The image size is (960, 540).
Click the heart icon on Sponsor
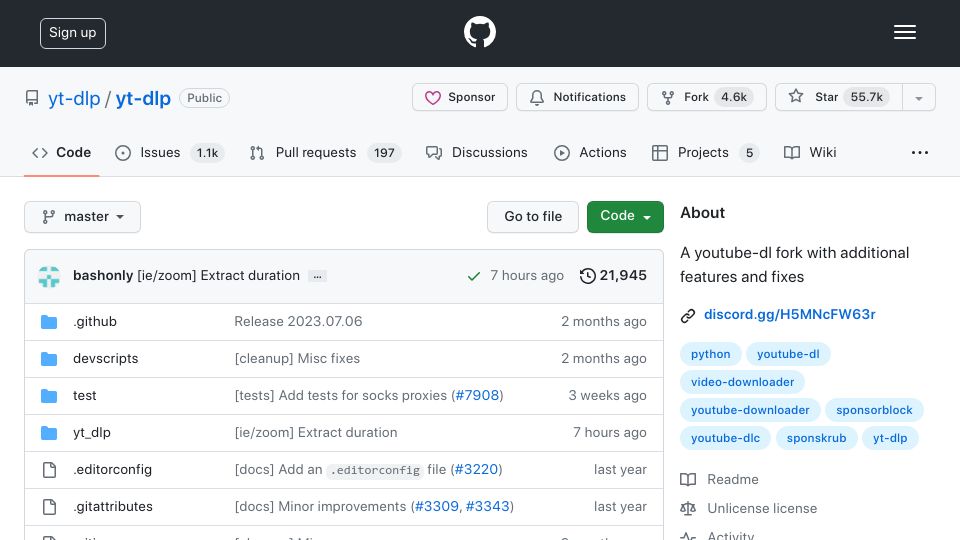pos(433,97)
